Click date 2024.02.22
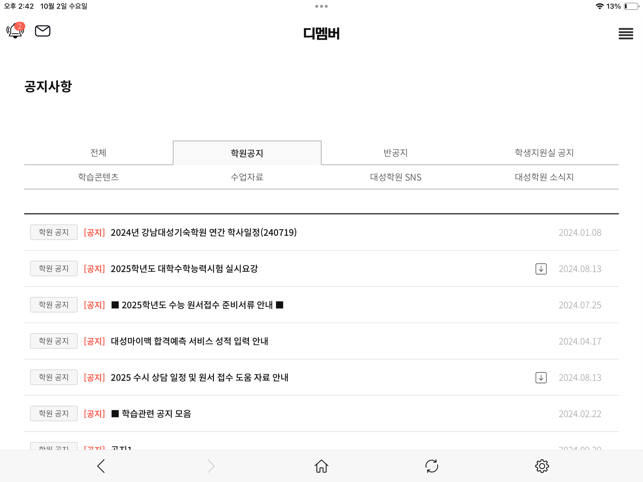 pyautogui.click(x=580, y=413)
